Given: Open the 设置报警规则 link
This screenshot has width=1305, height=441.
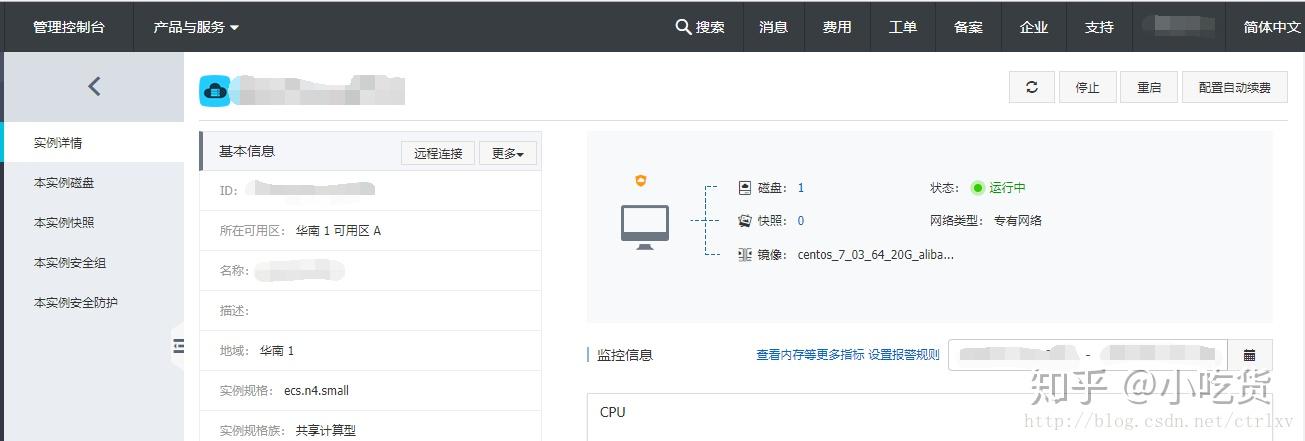Looking at the screenshot, I should [x=904, y=355].
